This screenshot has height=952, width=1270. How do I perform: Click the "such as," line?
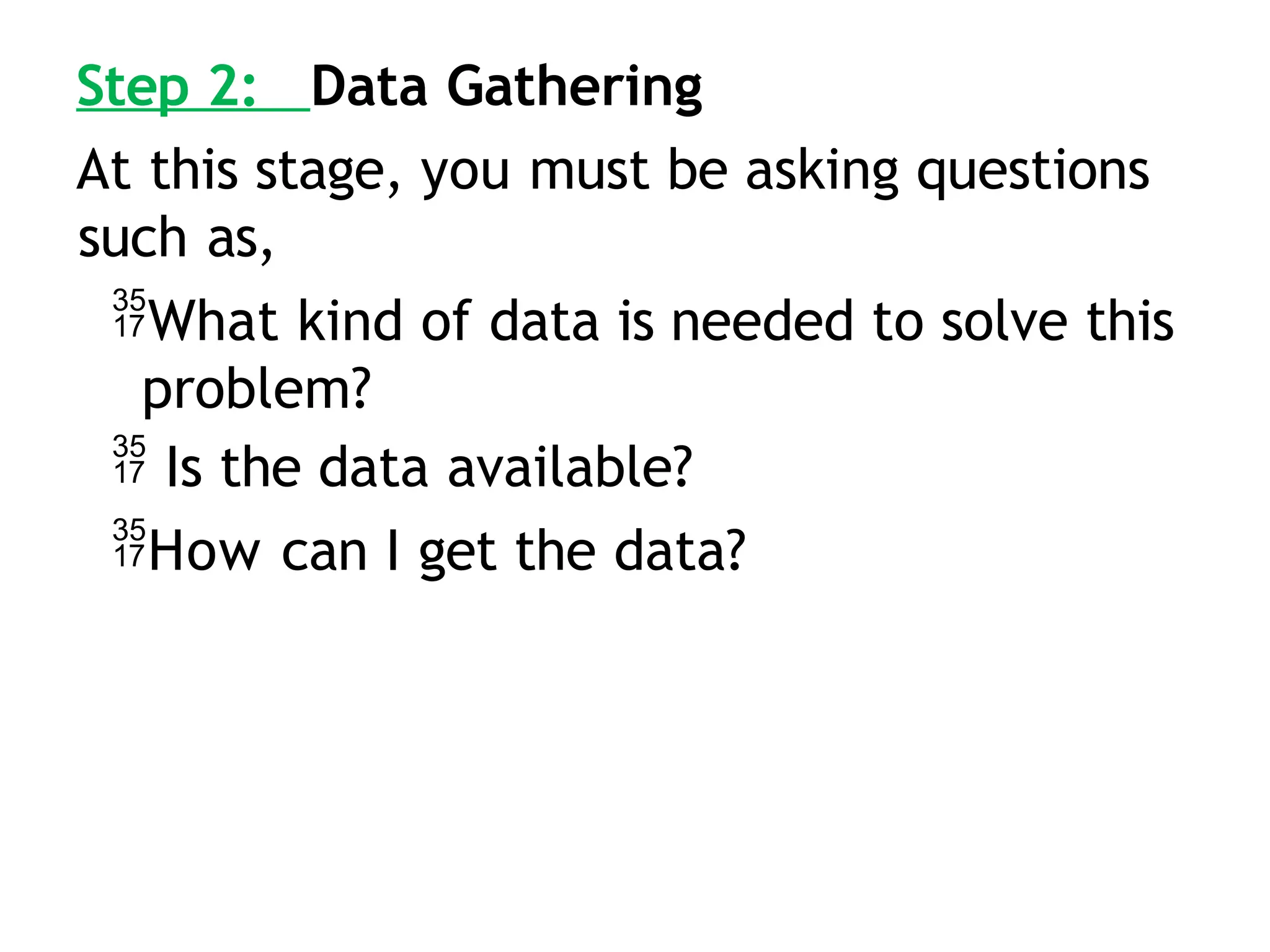175,238
